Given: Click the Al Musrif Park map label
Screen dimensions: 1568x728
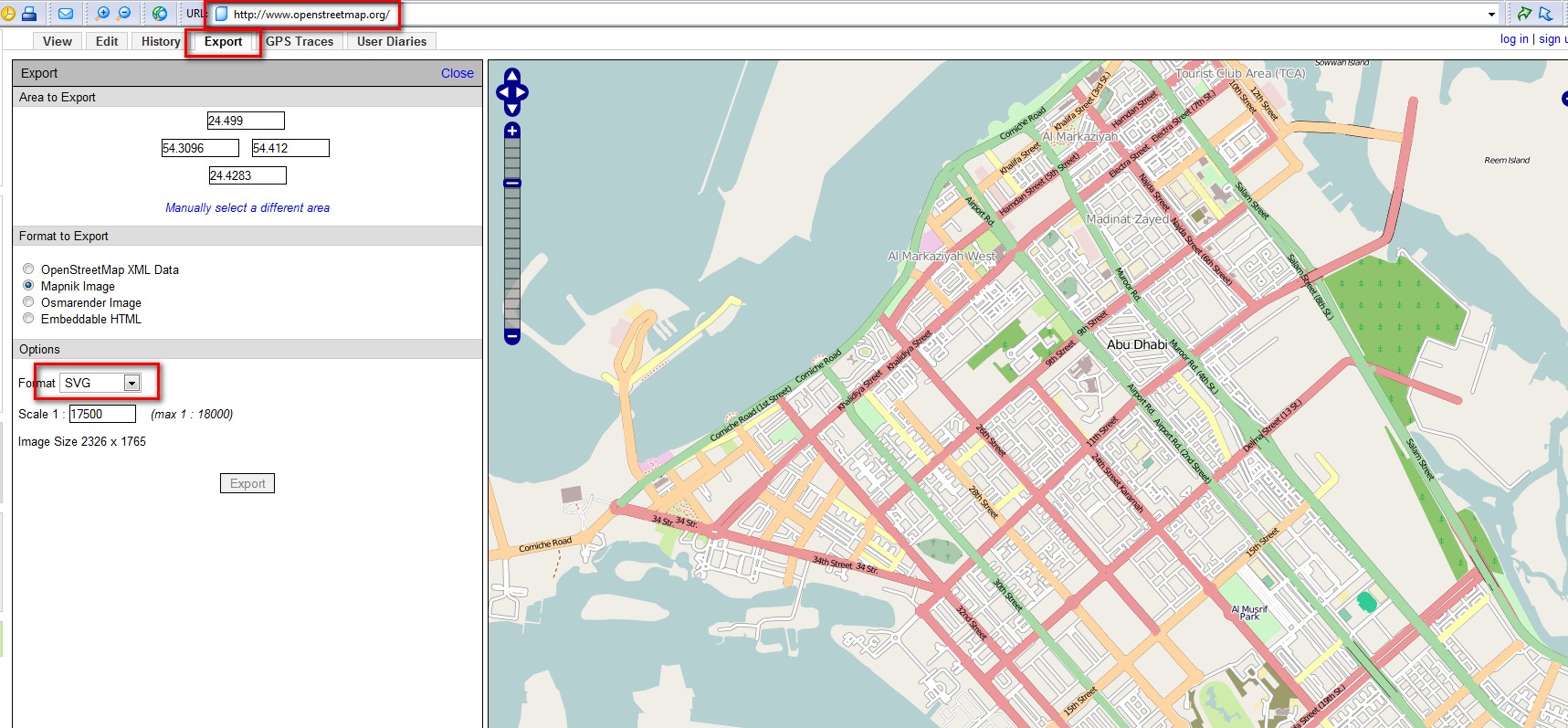Looking at the screenshot, I should 1249,613.
